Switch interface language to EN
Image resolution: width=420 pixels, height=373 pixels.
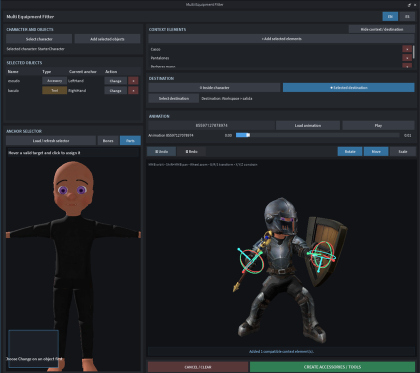tap(390, 16)
